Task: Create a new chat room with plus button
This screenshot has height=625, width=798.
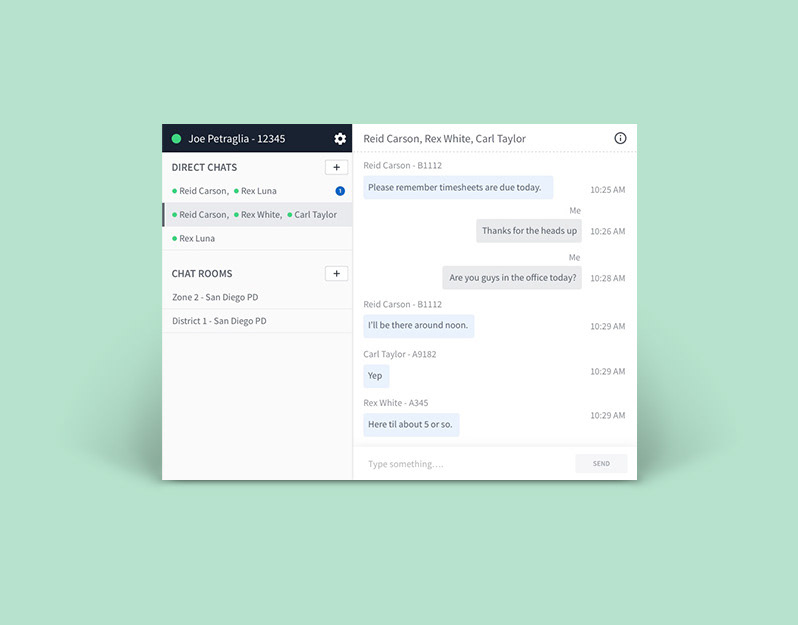Action: click(336, 273)
